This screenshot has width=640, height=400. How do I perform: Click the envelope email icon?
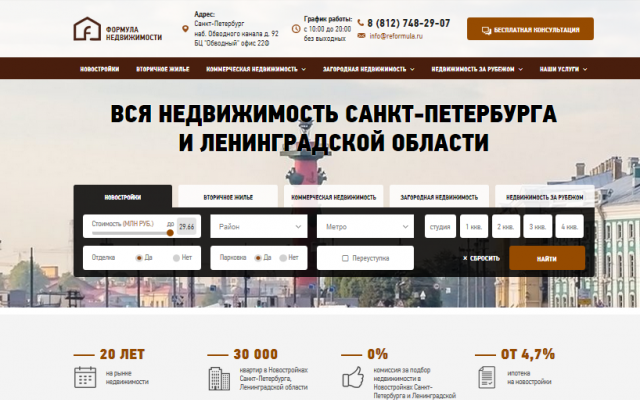361,36
